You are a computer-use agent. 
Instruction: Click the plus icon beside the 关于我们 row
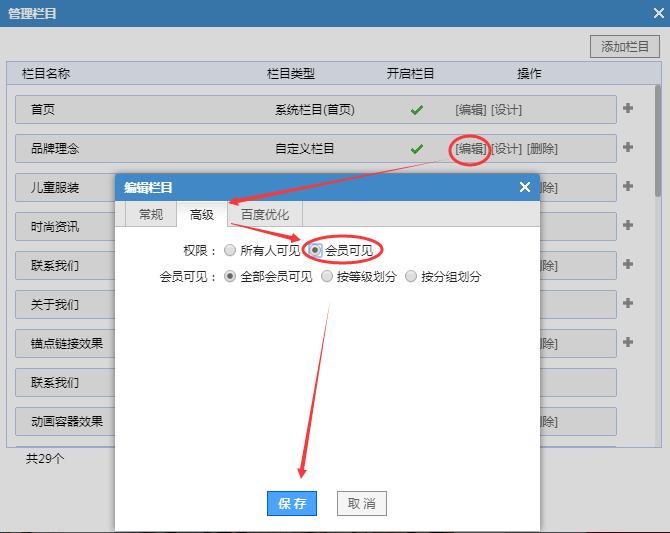pyautogui.click(x=628, y=303)
